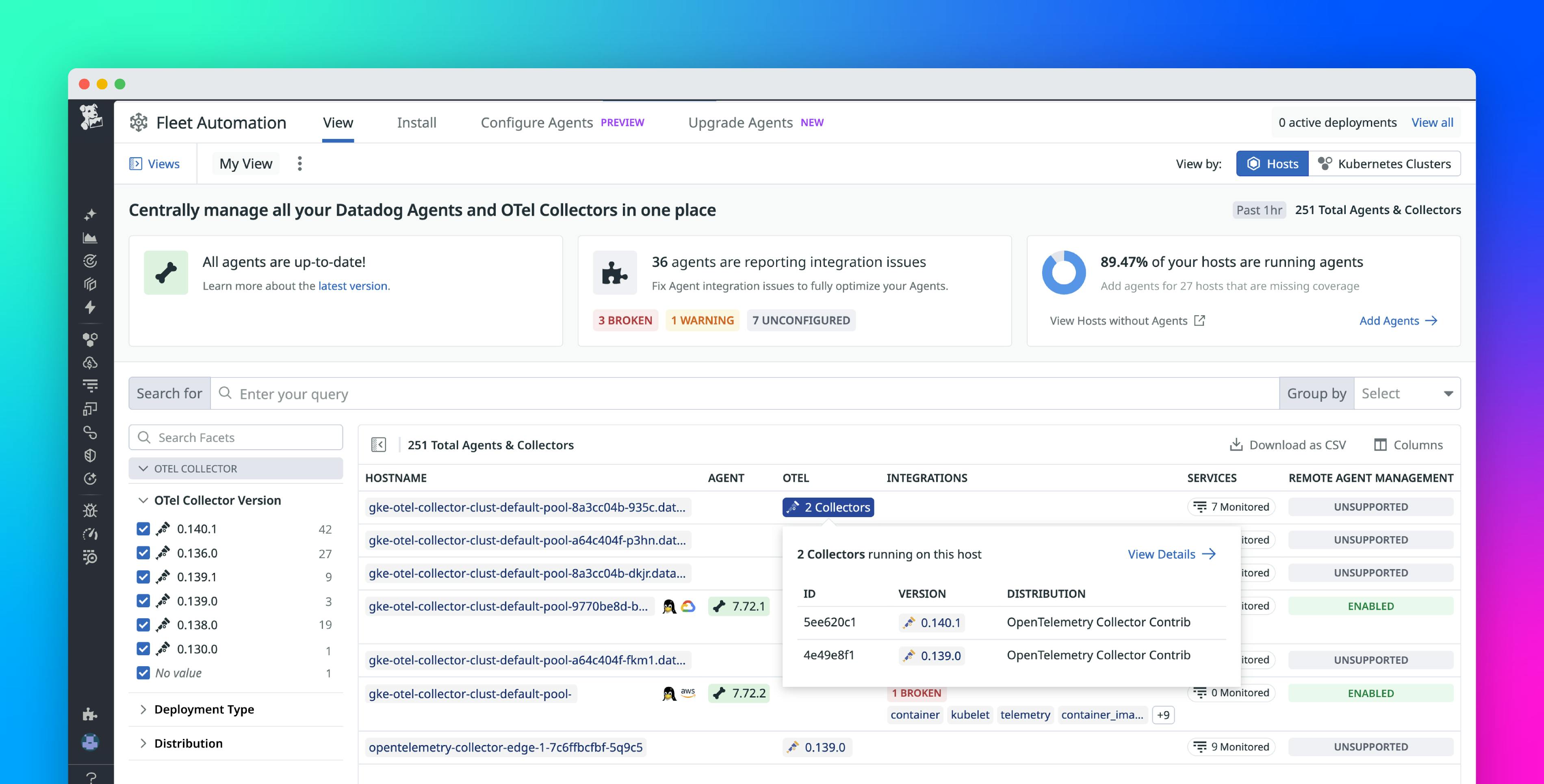Viewport: 1544px width, 784px height.
Task: Expand the Deployment Type facet
Action: tap(144, 709)
